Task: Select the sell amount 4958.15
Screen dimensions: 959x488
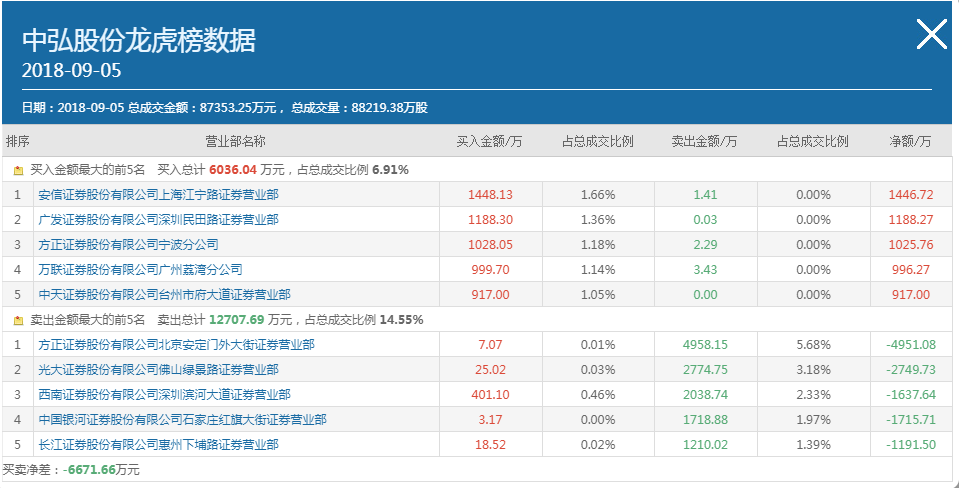Action: tap(705, 345)
